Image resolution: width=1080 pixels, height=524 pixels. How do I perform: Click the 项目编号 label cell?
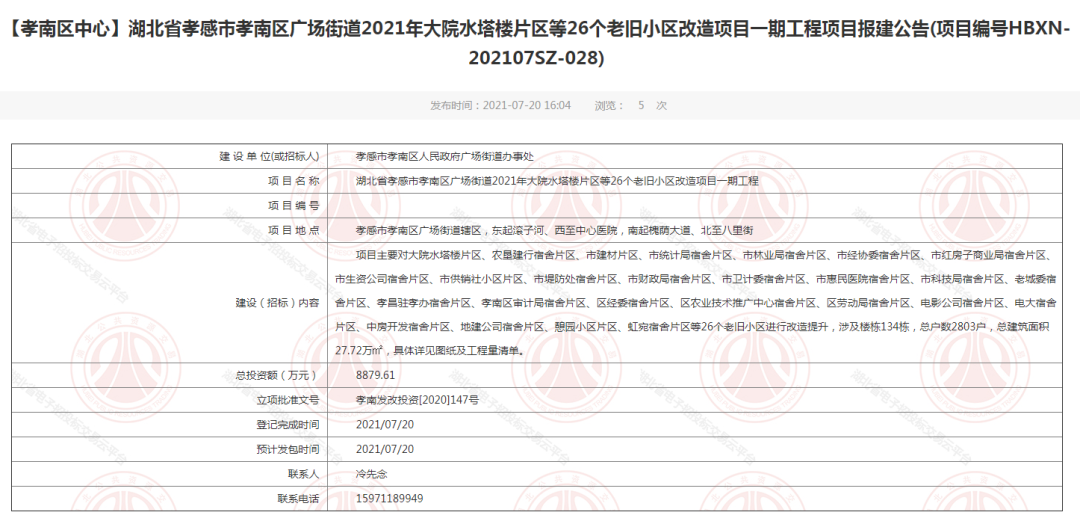[x=293, y=205]
